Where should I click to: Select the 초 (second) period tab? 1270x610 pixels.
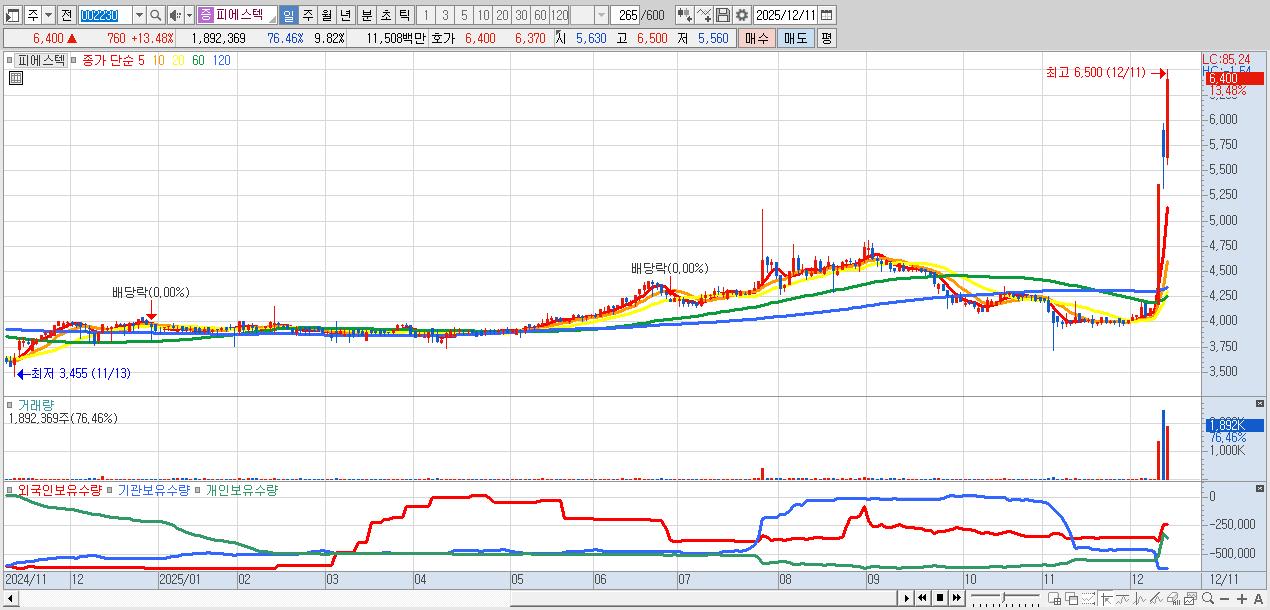(x=385, y=15)
